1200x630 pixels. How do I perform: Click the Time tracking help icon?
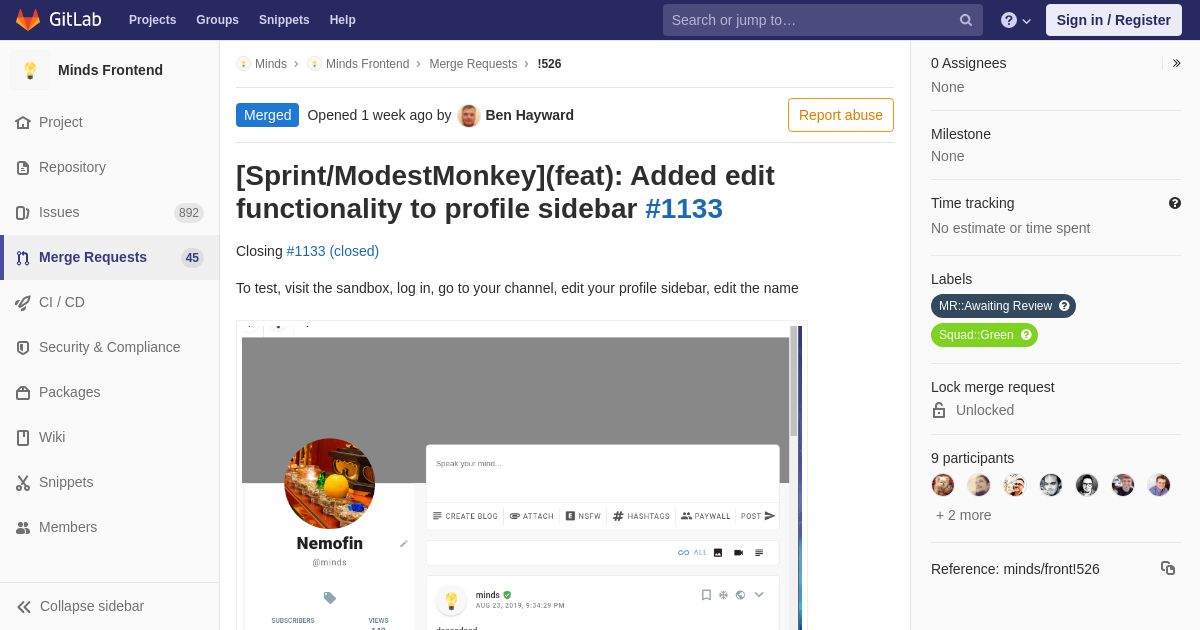[x=1175, y=203]
